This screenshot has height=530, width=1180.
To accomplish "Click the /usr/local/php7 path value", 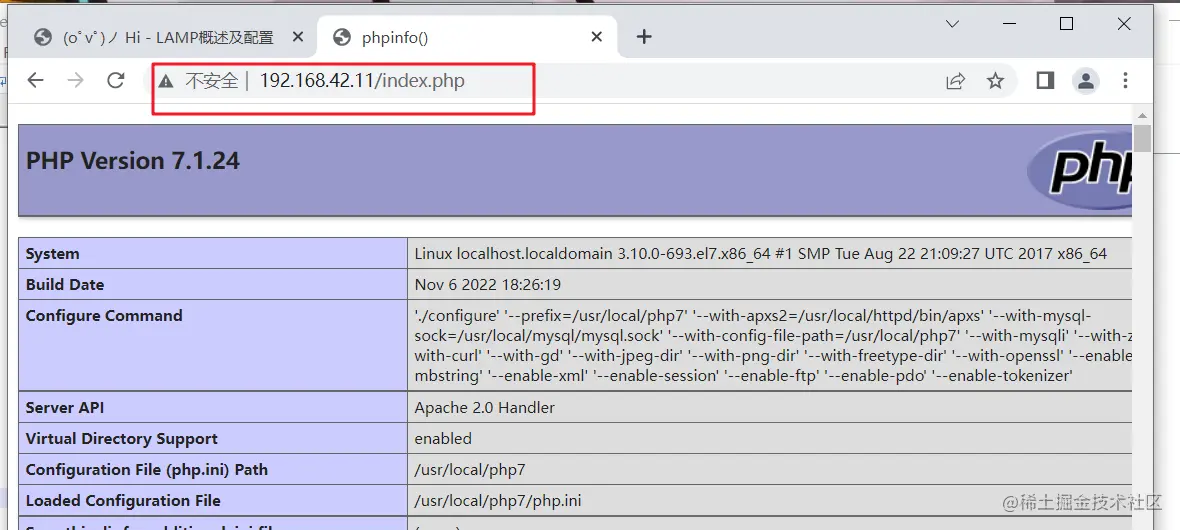I will point(470,470).
